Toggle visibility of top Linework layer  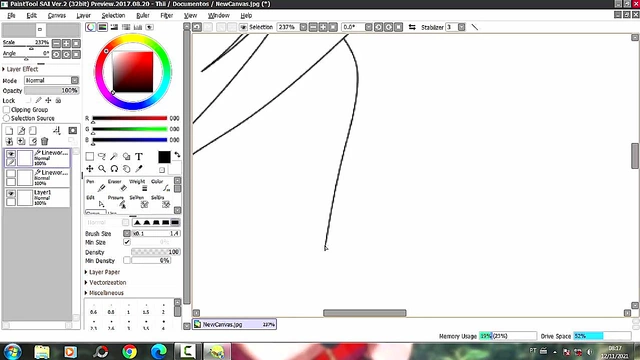point(11,154)
